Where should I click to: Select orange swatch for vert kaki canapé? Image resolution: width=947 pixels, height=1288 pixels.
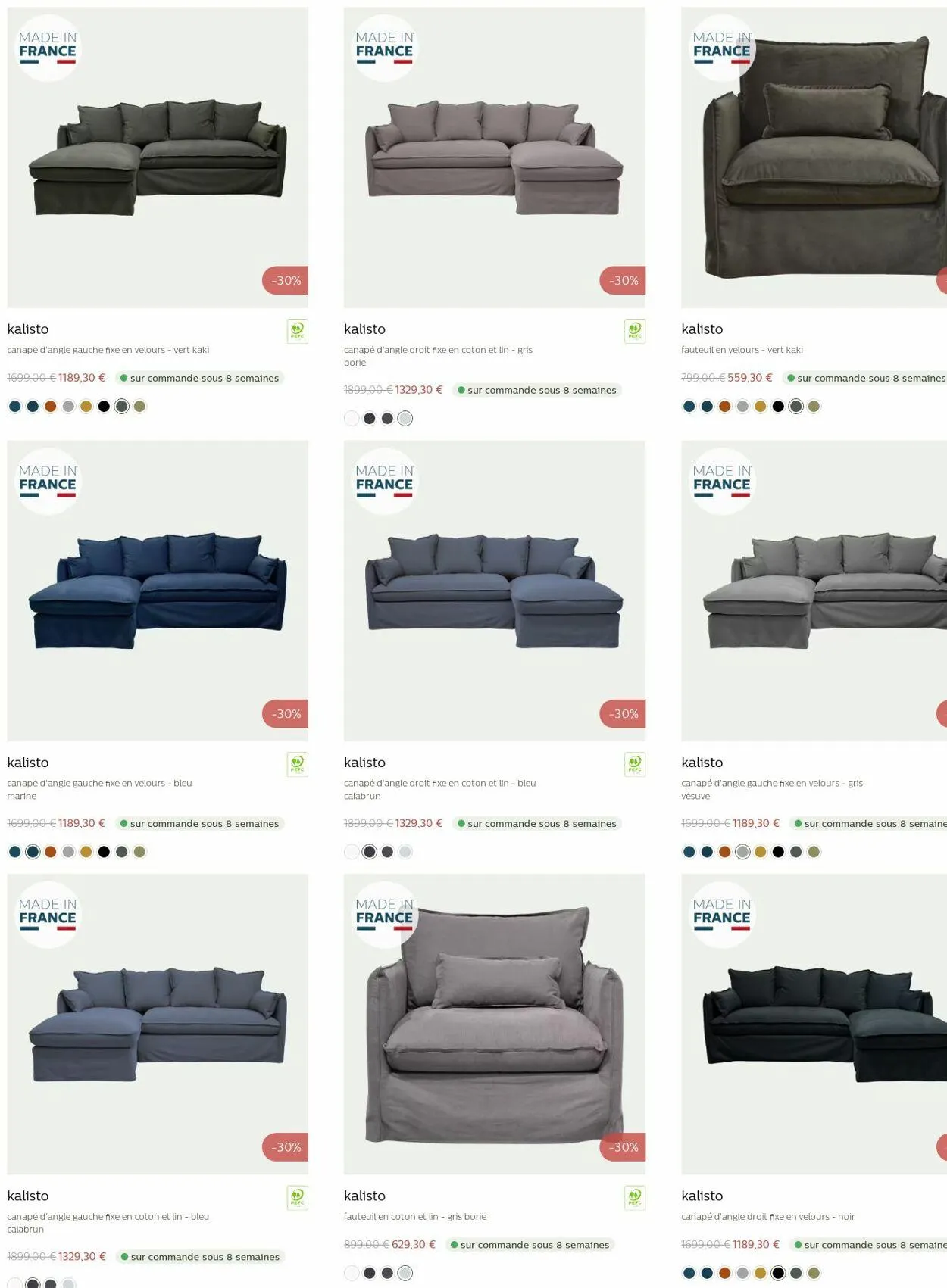pyautogui.click(x=50, y=407)
